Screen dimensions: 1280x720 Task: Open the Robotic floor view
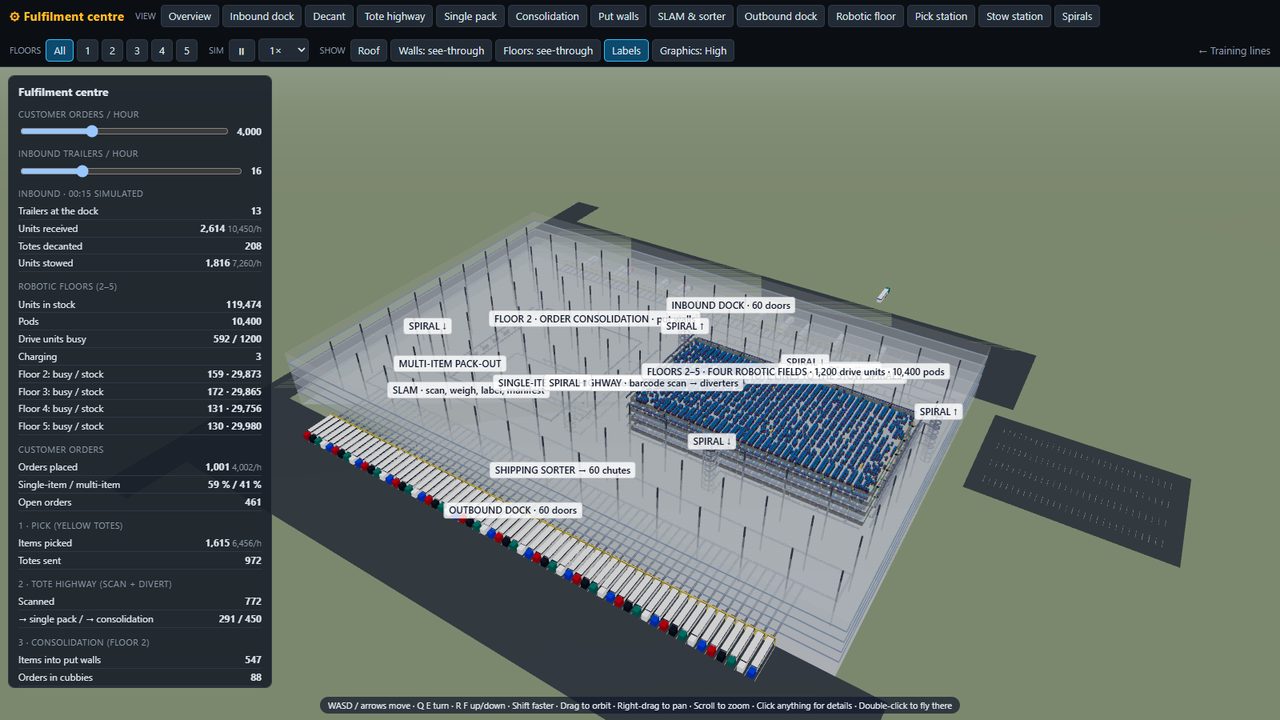click(866, 16)
